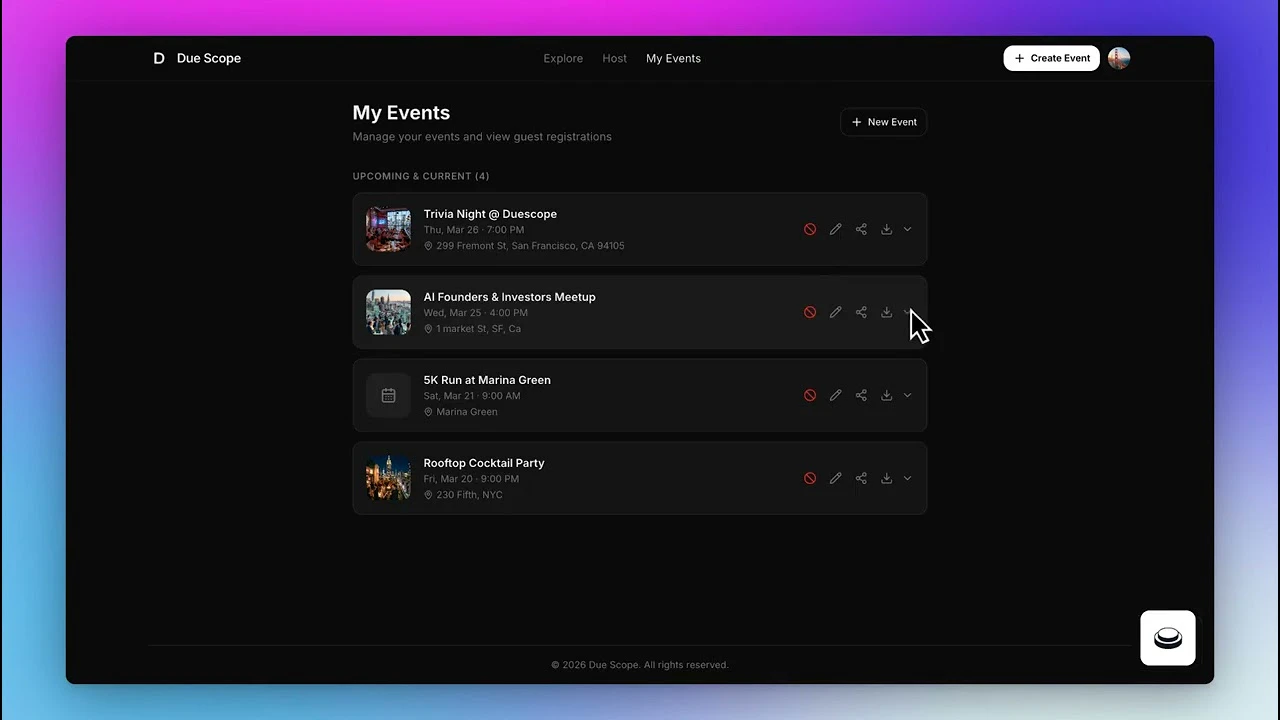The width and height of the screenshot is (1280, 720).
Task: Click the Create Event button
Action: 1051,58
